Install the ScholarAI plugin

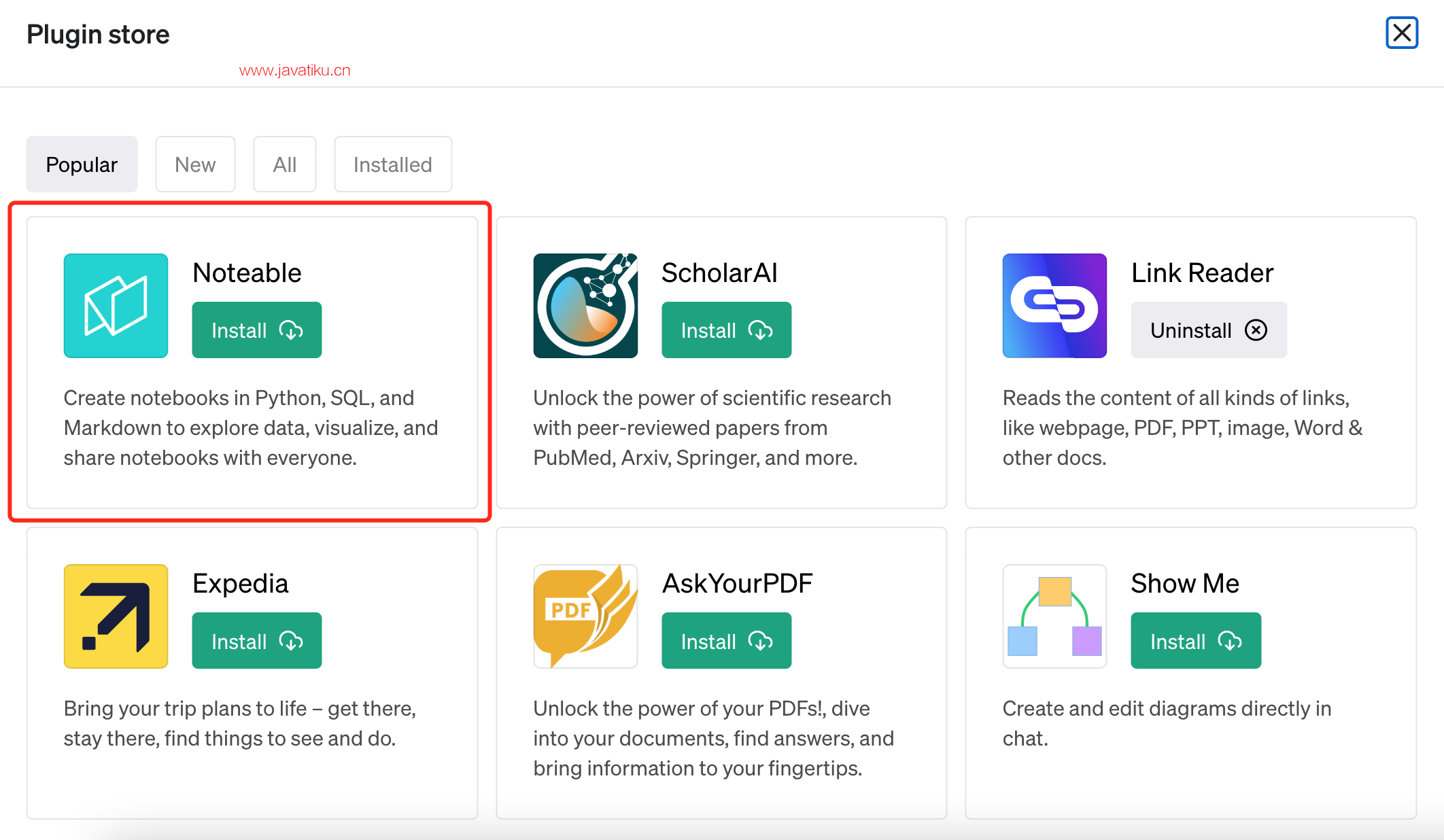(727, 330)
